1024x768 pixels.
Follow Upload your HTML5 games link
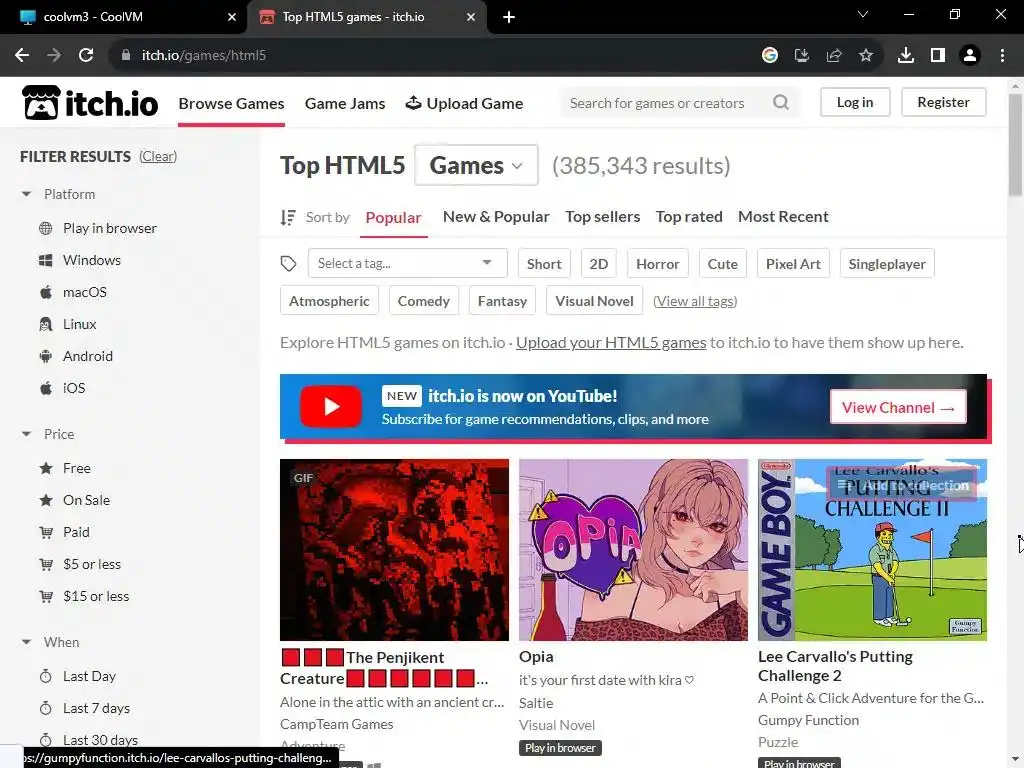611,342
